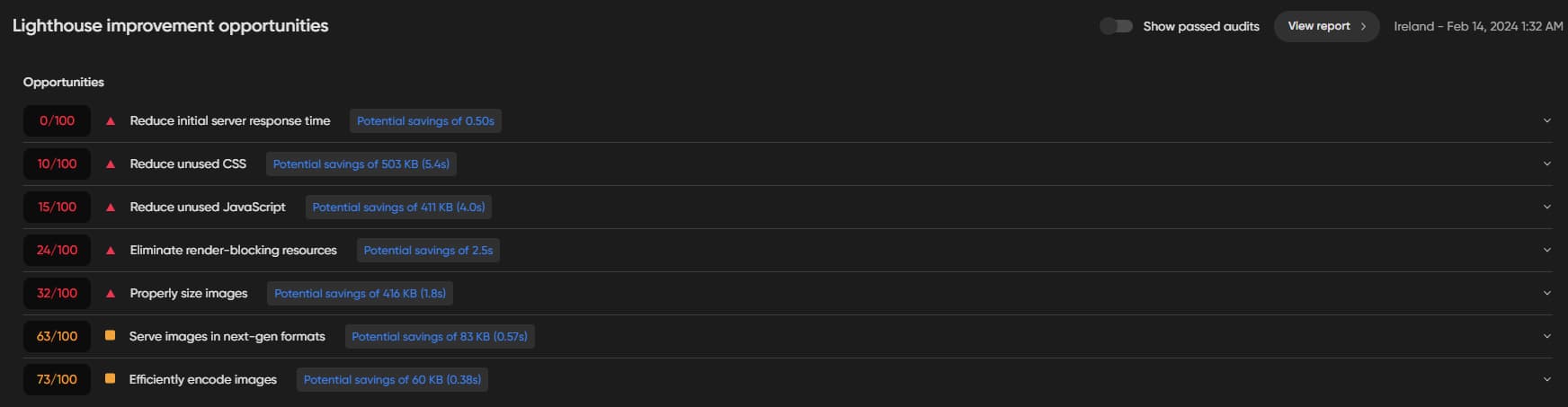Click red warning triangle beside Reduce unused CSS
Screen dimensions: 1568x407
tap(111, 164)
